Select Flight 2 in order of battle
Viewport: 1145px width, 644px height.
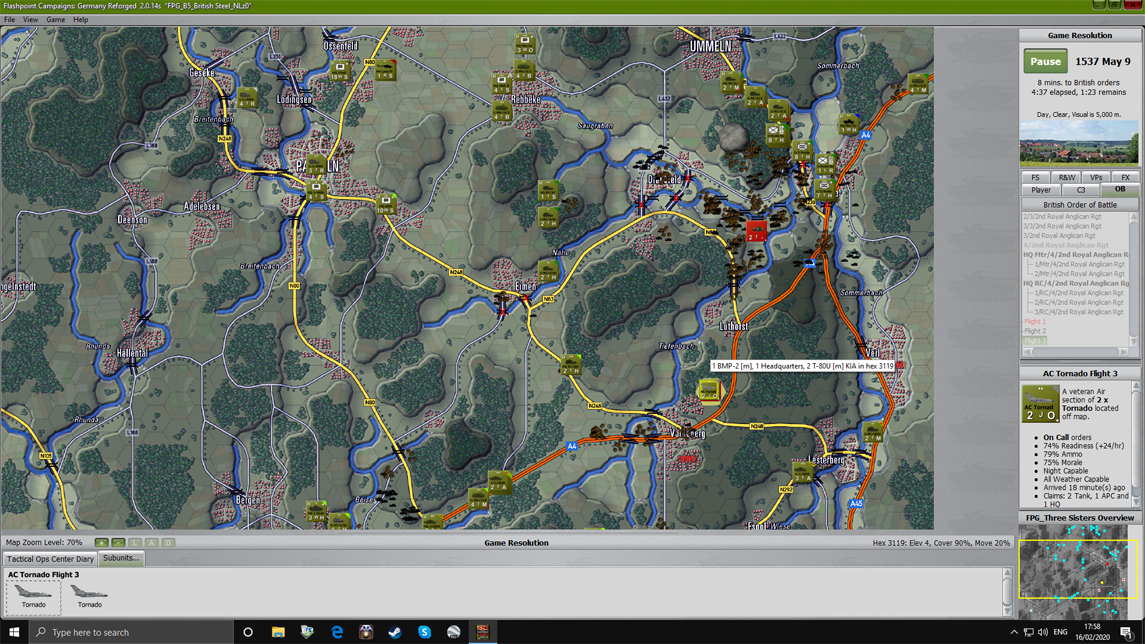click(1035, 331)
